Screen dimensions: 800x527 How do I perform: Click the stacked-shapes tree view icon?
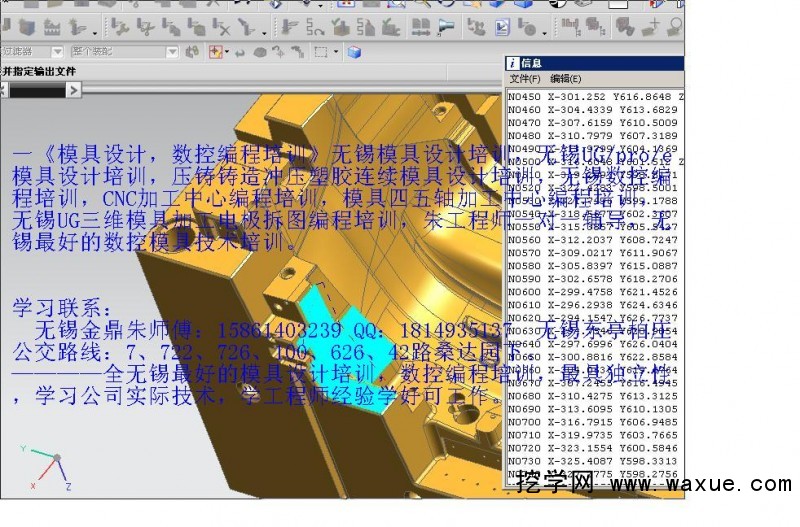(x=595, y=27)
